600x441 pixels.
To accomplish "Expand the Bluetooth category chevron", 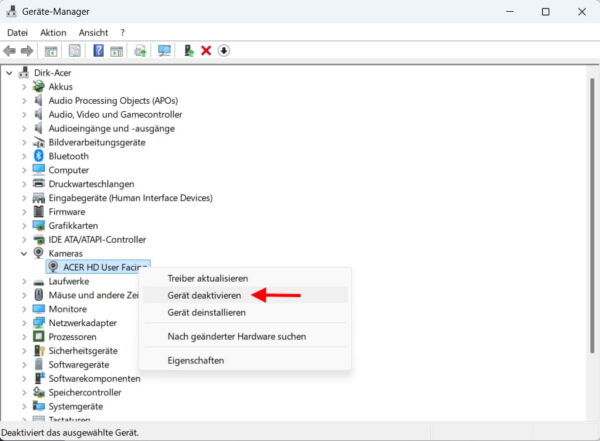I will (x=24, y=156).
